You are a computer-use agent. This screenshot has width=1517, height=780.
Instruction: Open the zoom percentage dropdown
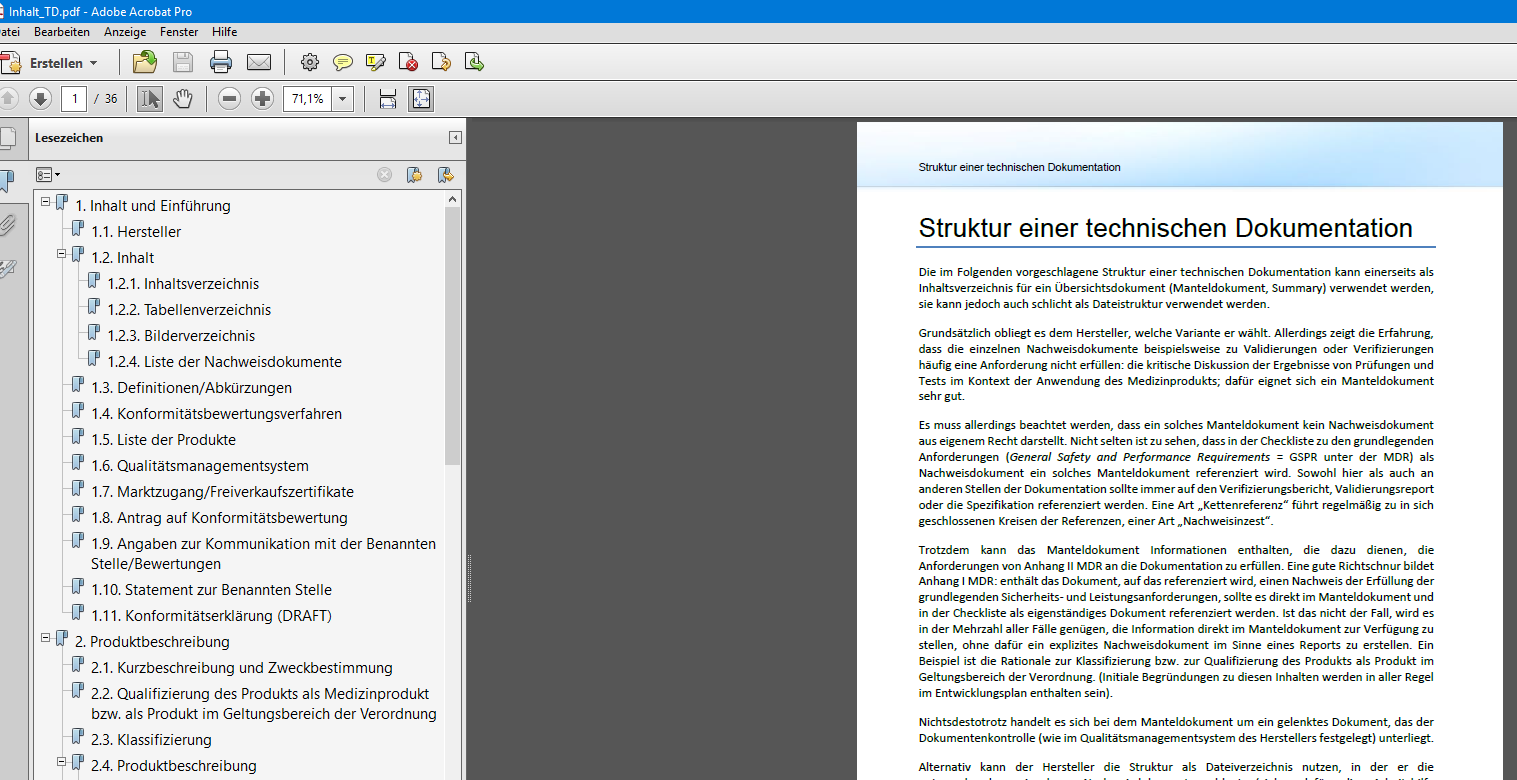343,99
